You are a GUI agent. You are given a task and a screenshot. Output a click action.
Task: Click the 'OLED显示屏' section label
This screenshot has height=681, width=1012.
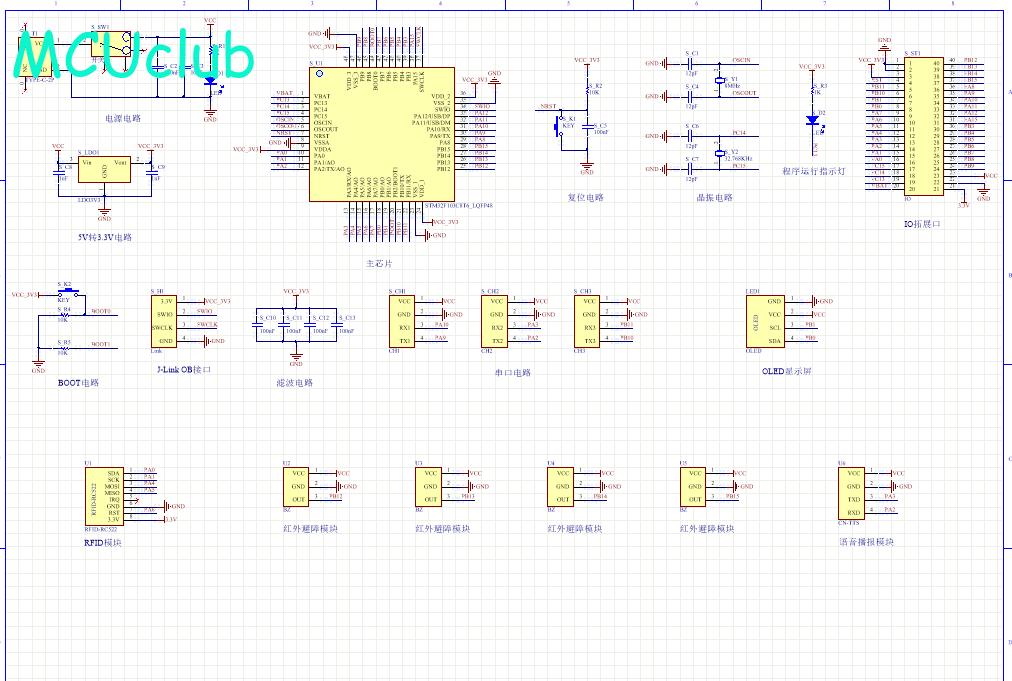(x=787, y=371)
